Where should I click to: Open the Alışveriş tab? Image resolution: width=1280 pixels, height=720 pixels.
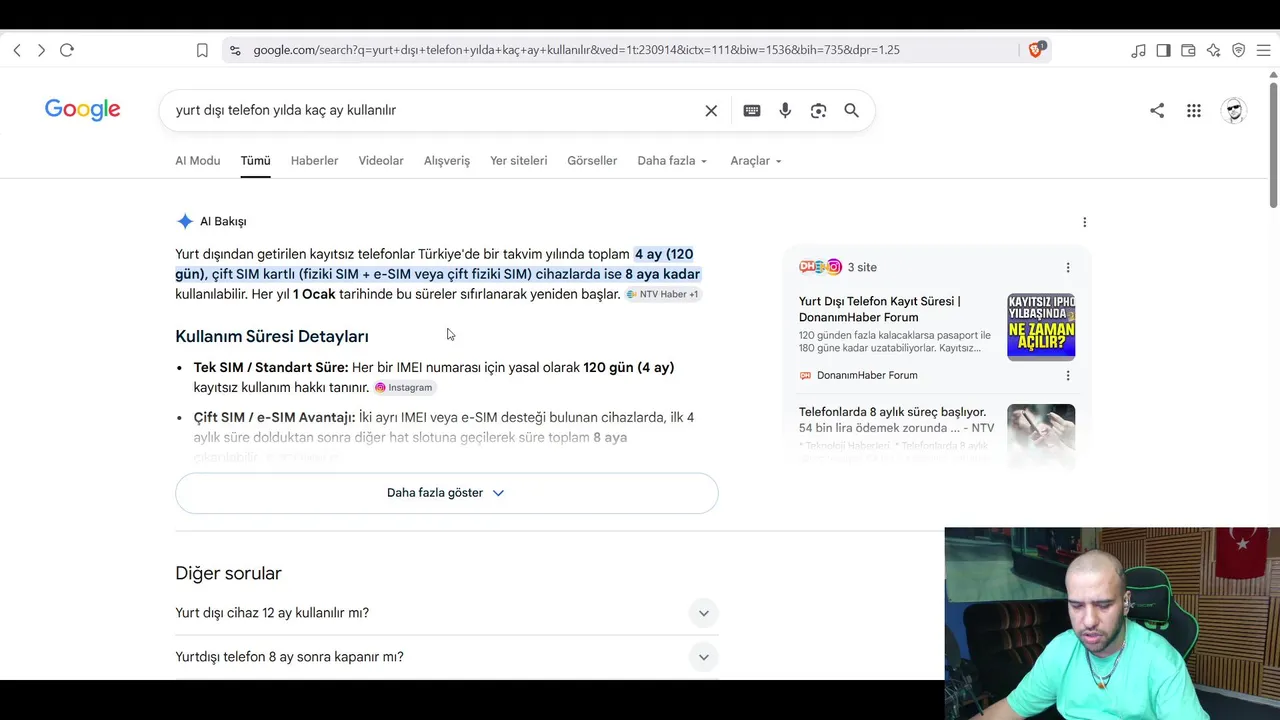coord(447,161)
